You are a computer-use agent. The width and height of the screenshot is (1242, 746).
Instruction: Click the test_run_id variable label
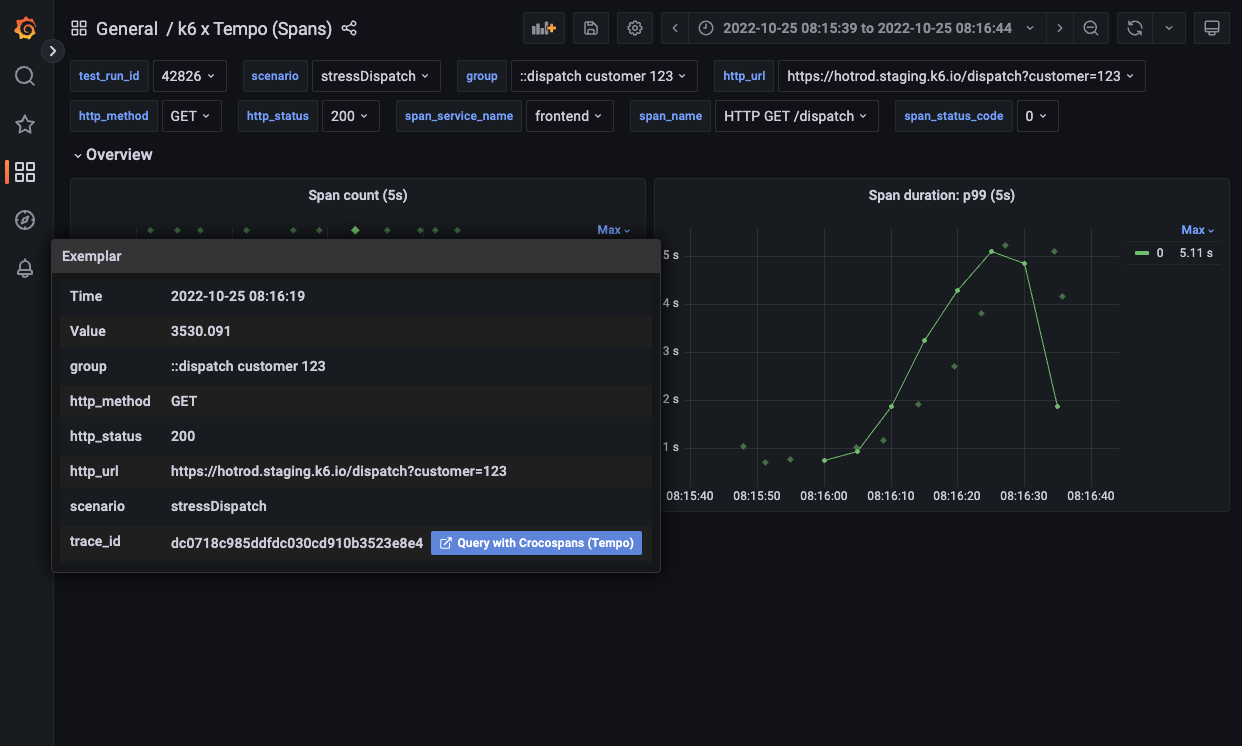(109, 76)
